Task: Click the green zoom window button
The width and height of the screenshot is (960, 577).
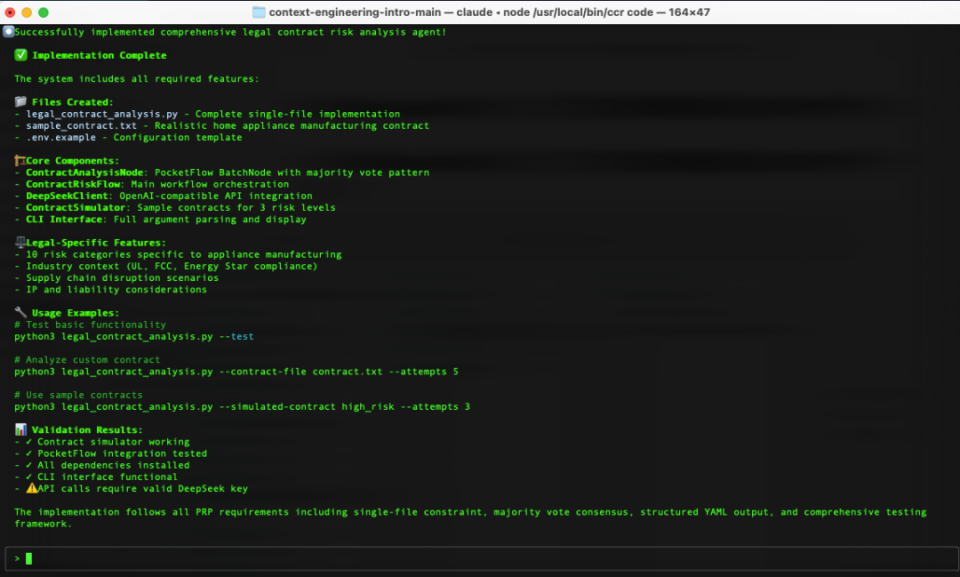Action: click(x=43, y=12)
